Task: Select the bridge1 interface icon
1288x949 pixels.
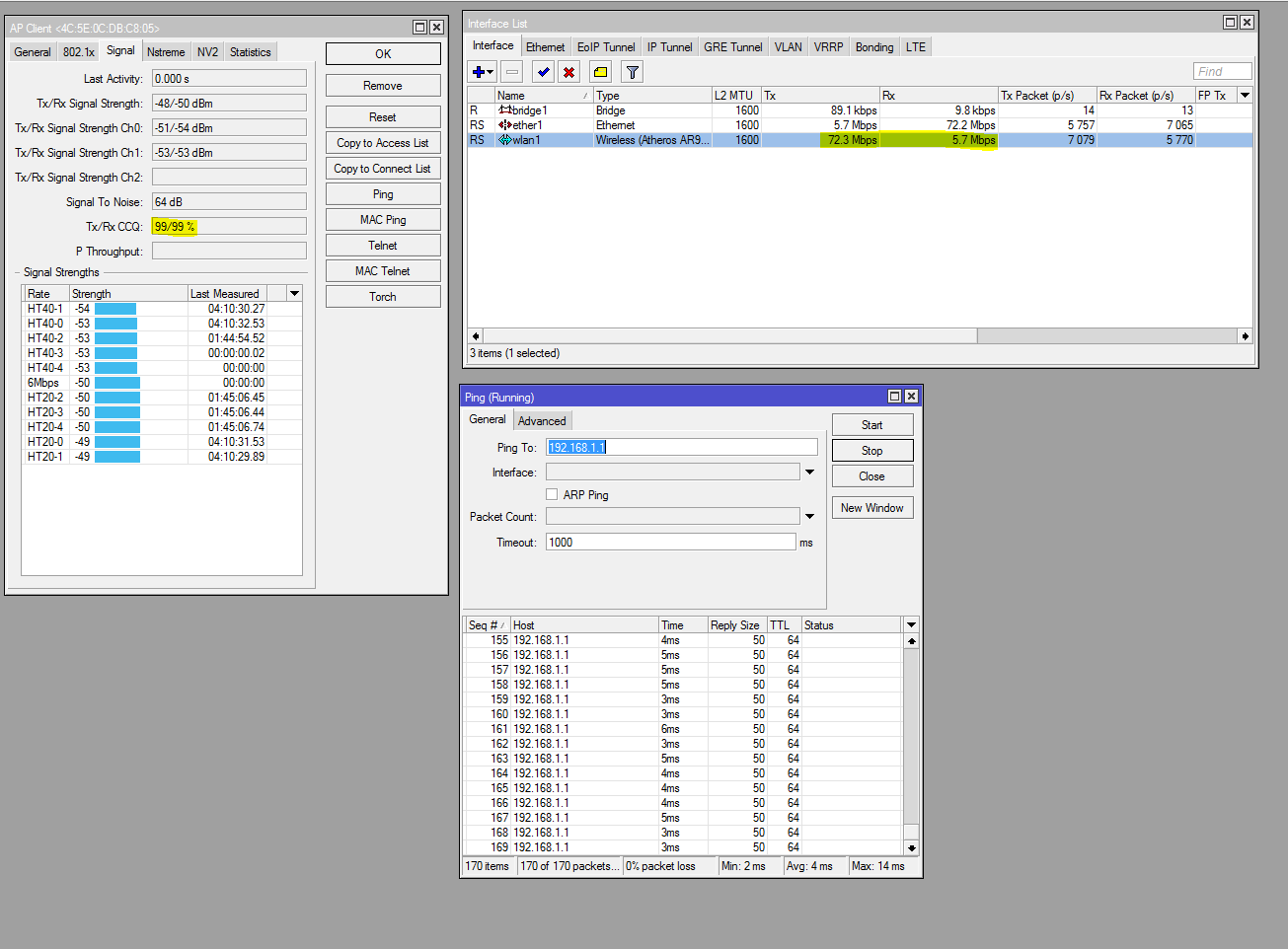Action: click(x=504, y=110)
